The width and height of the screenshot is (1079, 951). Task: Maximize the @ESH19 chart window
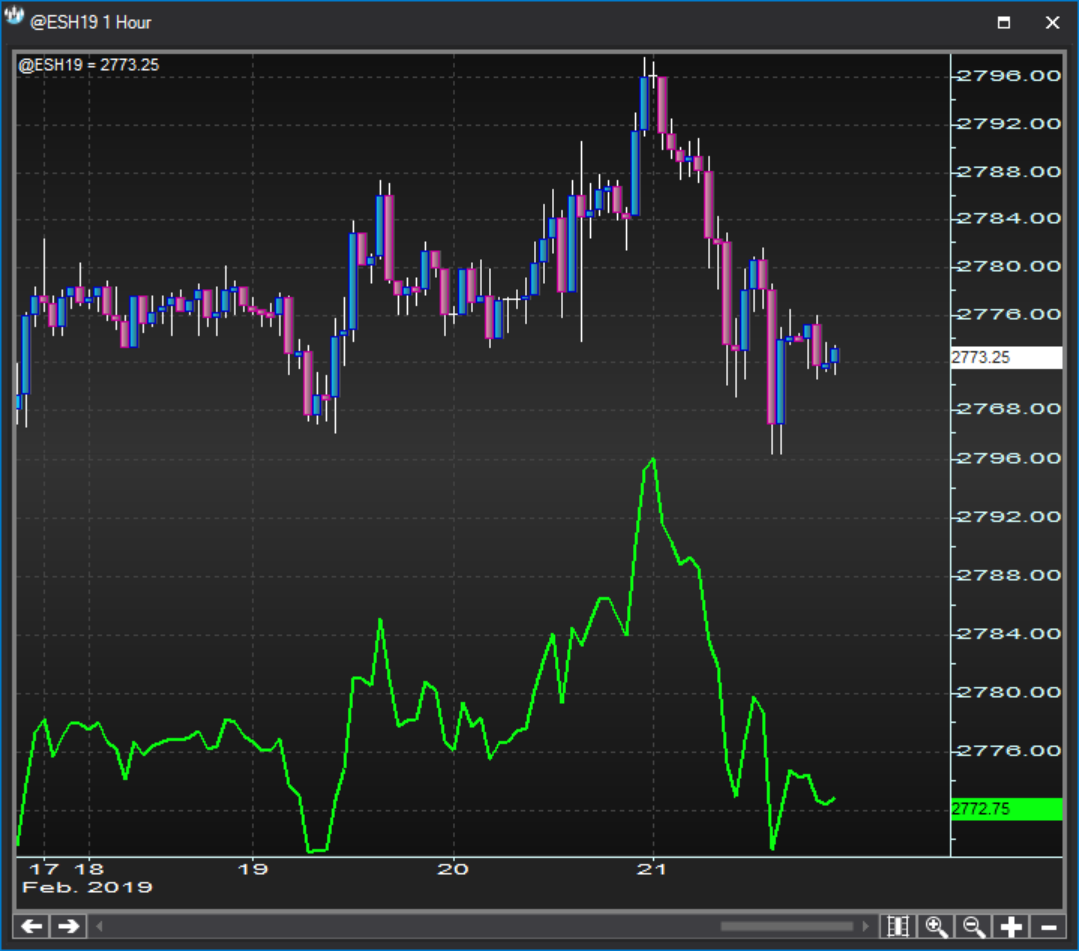pyautogui.click(x=1004, y=22)
